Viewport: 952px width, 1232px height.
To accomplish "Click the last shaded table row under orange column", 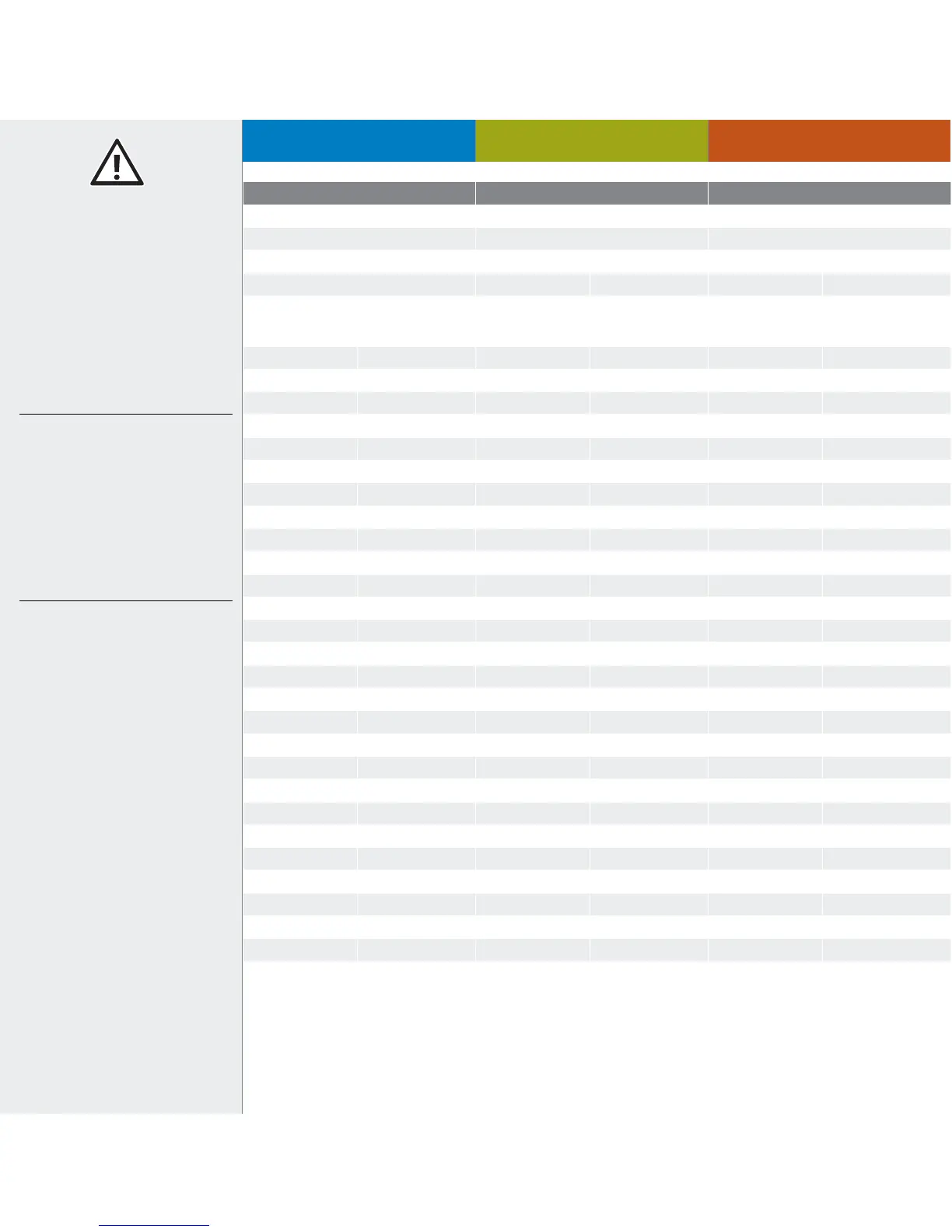I will coord(829,950).
